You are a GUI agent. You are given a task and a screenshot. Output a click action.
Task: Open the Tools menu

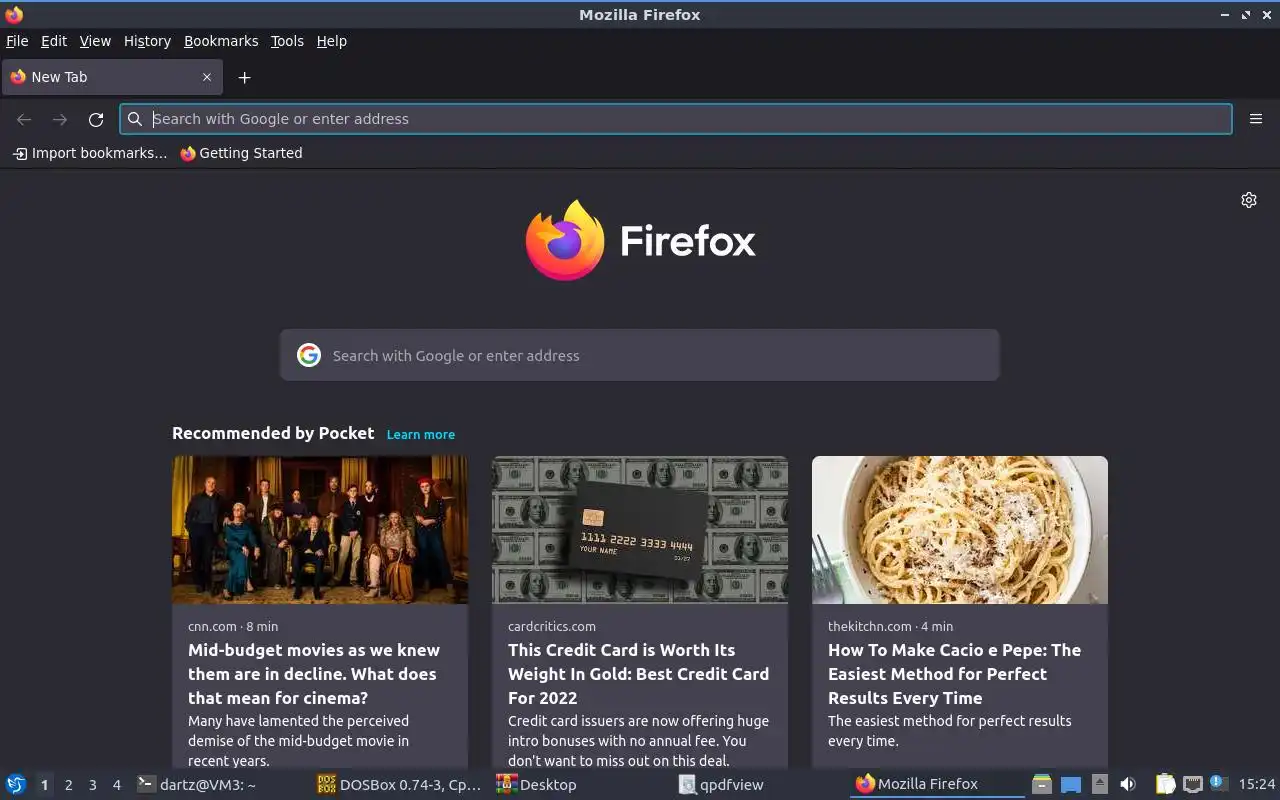pyautogui.click(x=287, y=41)
